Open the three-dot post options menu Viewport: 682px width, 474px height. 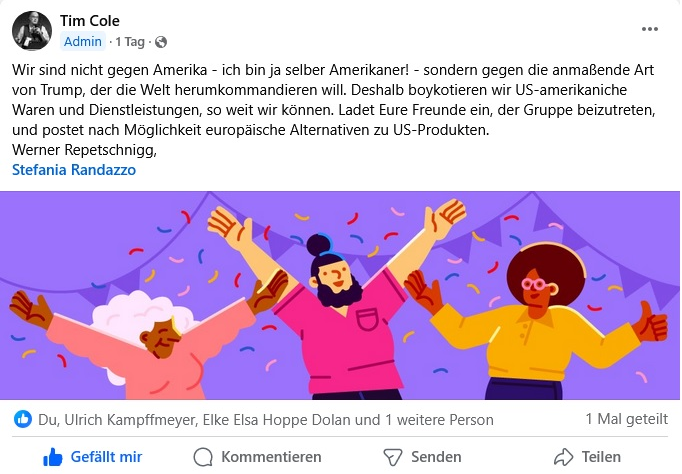point(649,29)
